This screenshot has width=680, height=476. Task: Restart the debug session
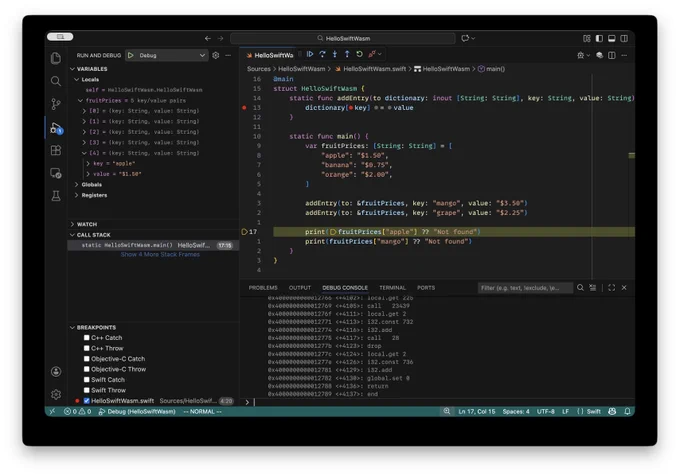359,54
